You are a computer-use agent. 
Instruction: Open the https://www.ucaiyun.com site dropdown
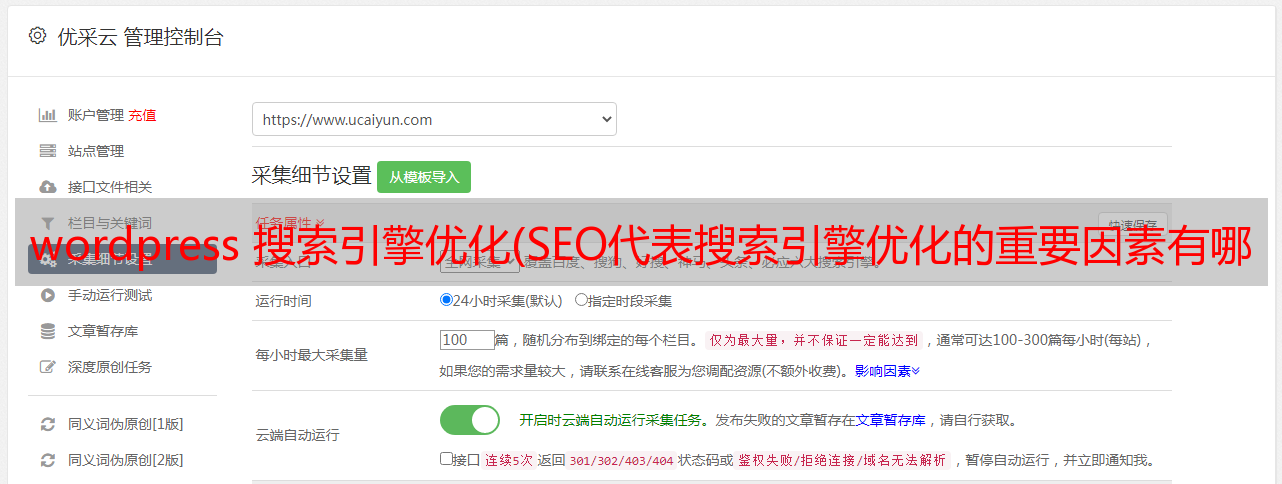[x=434, y=119]
